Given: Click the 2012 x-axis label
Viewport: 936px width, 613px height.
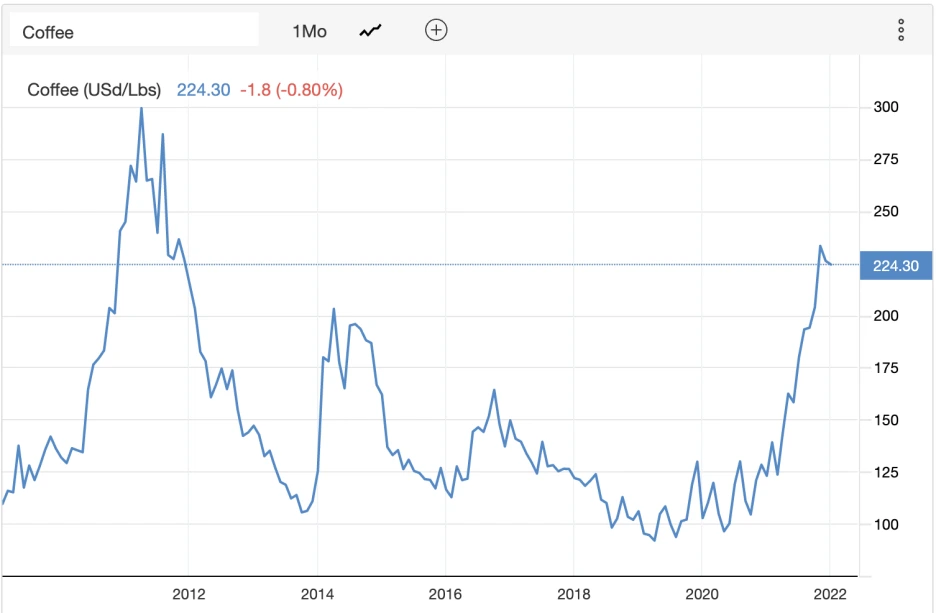Looking at the screenshot, I should pyautogui.click(x=189, y=594).
